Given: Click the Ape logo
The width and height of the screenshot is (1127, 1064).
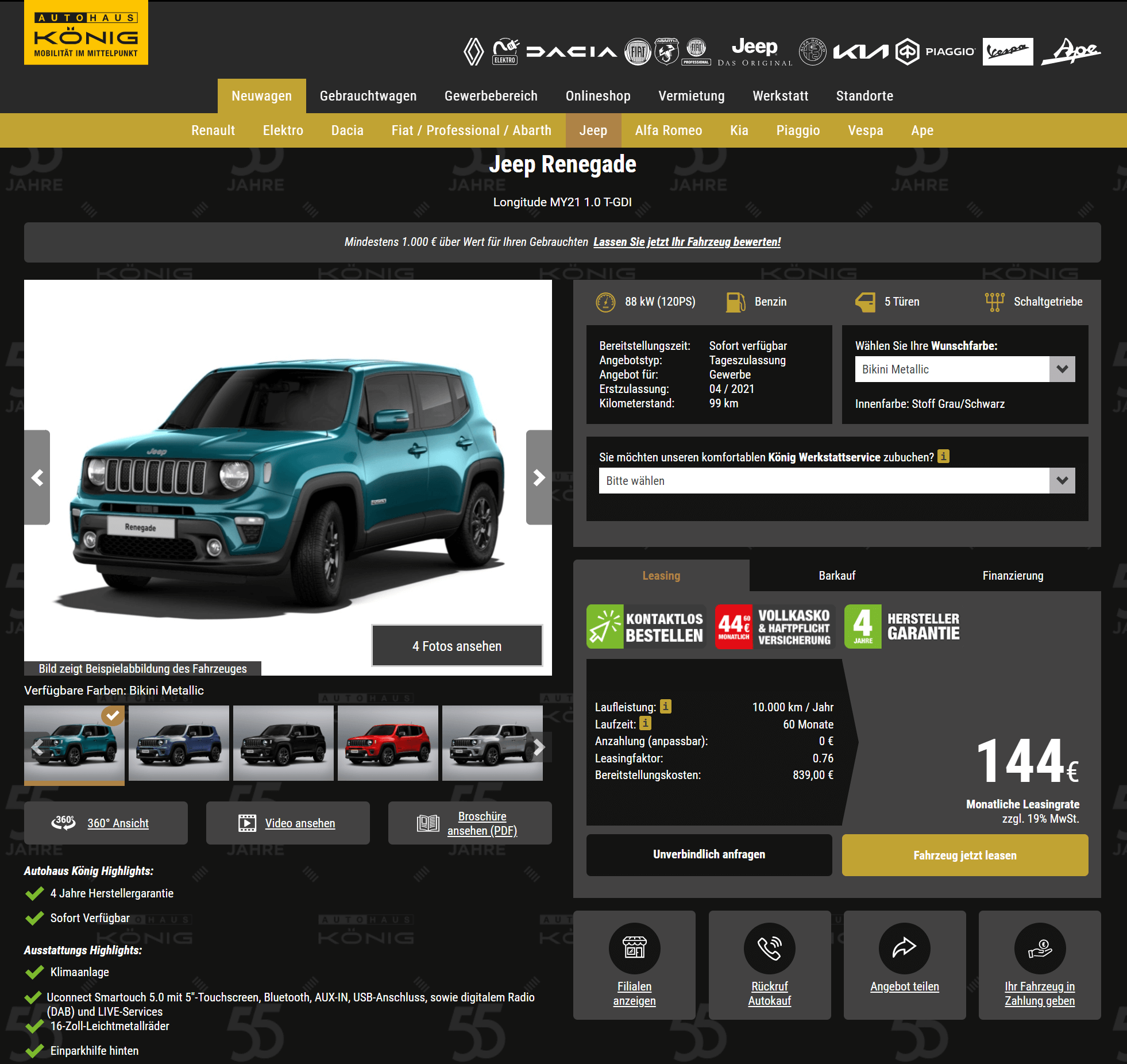Looking at the screenshot, I should (1071, 52).
